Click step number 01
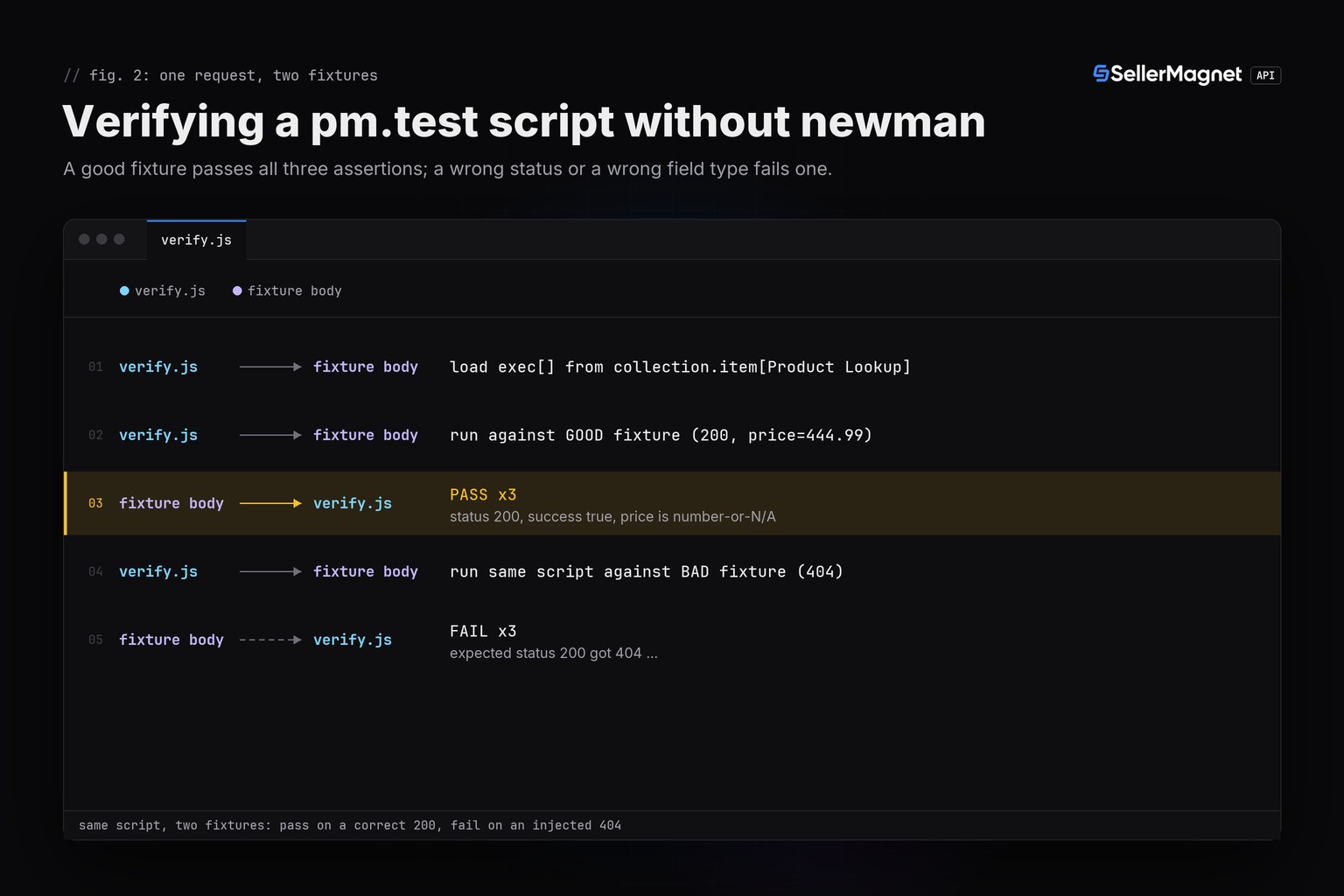The width and height of the screenshot is (1344, 896). pos(95,367)
